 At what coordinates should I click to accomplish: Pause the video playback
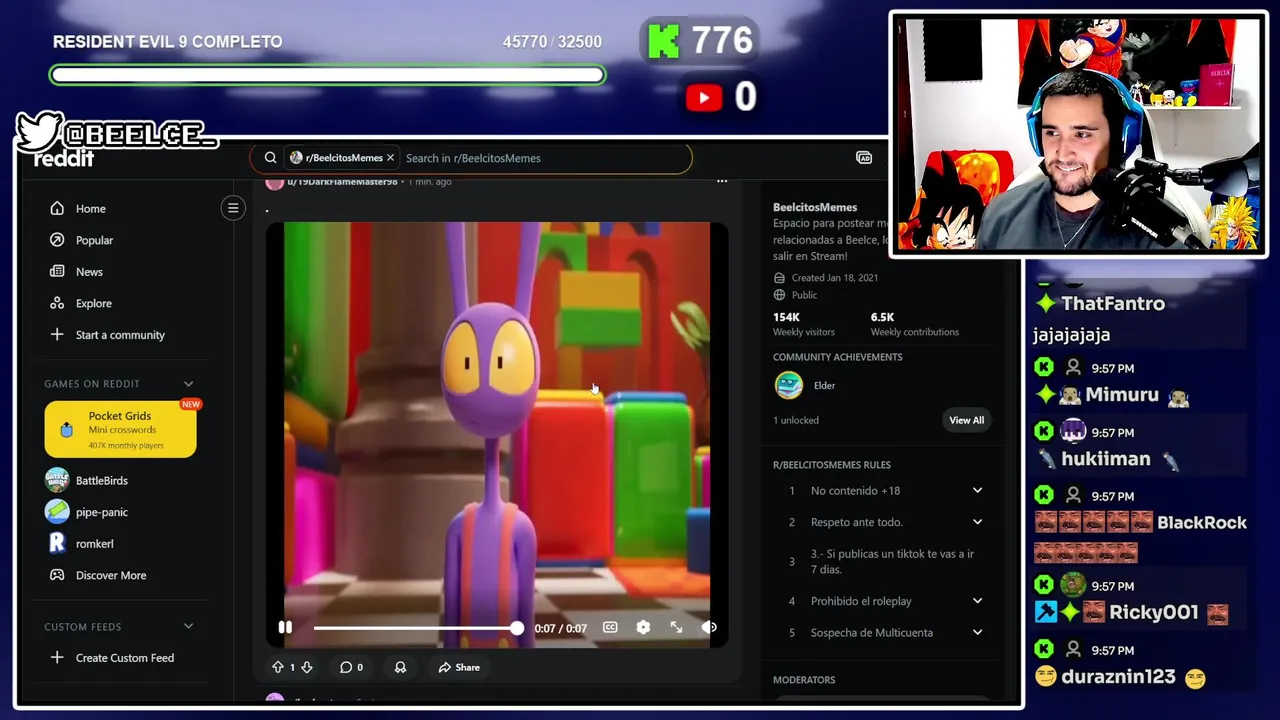pos(285,627)
